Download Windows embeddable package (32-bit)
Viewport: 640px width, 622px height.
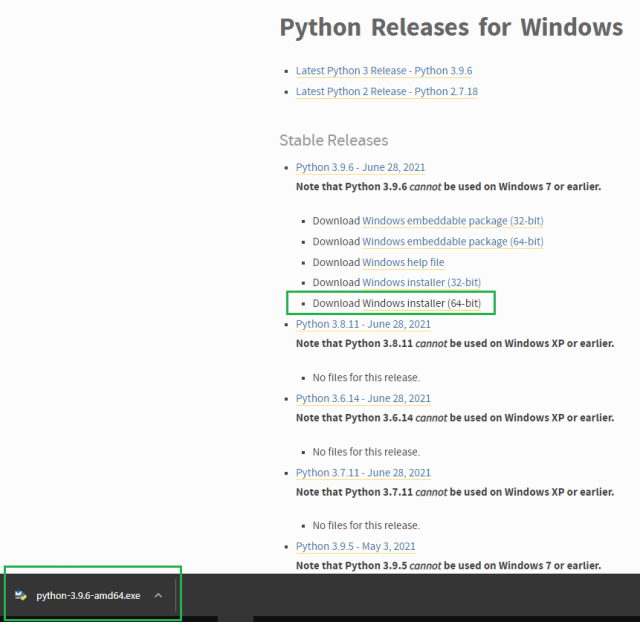tap(452, 220)
